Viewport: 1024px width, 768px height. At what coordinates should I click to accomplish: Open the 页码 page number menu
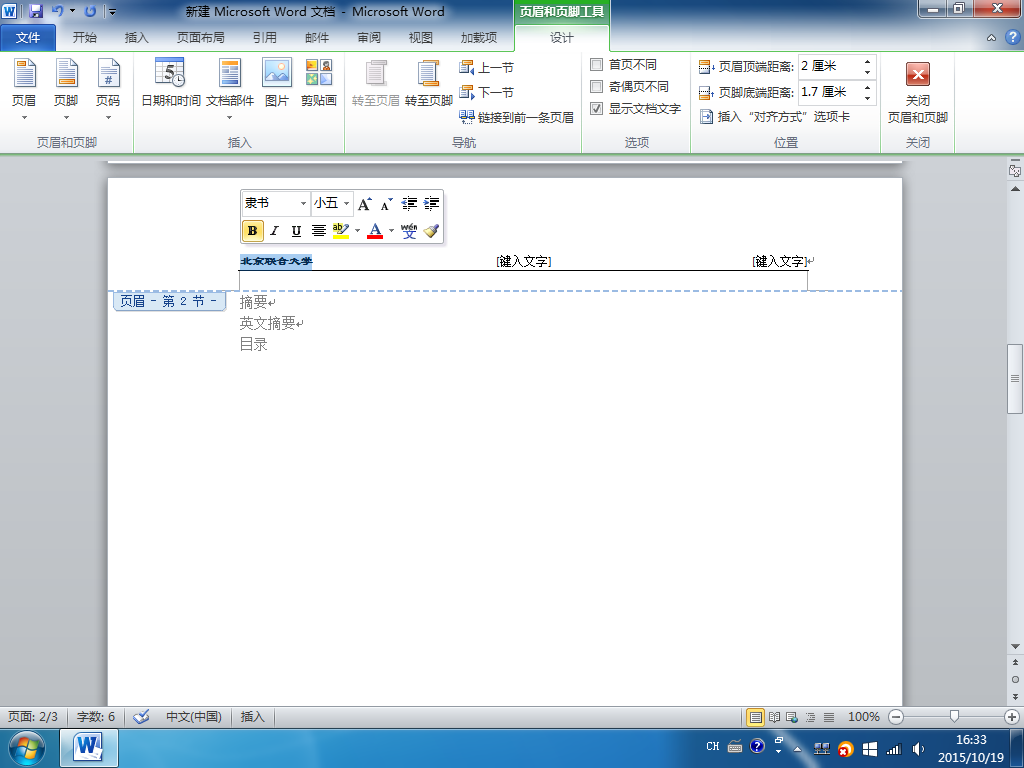[x=108, y=90]
